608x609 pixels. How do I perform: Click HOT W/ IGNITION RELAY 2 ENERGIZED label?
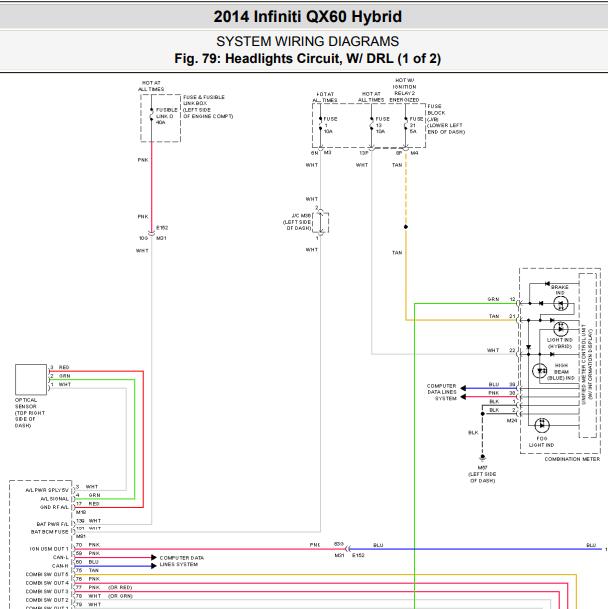pyautogui.click(x=404, y=90)
